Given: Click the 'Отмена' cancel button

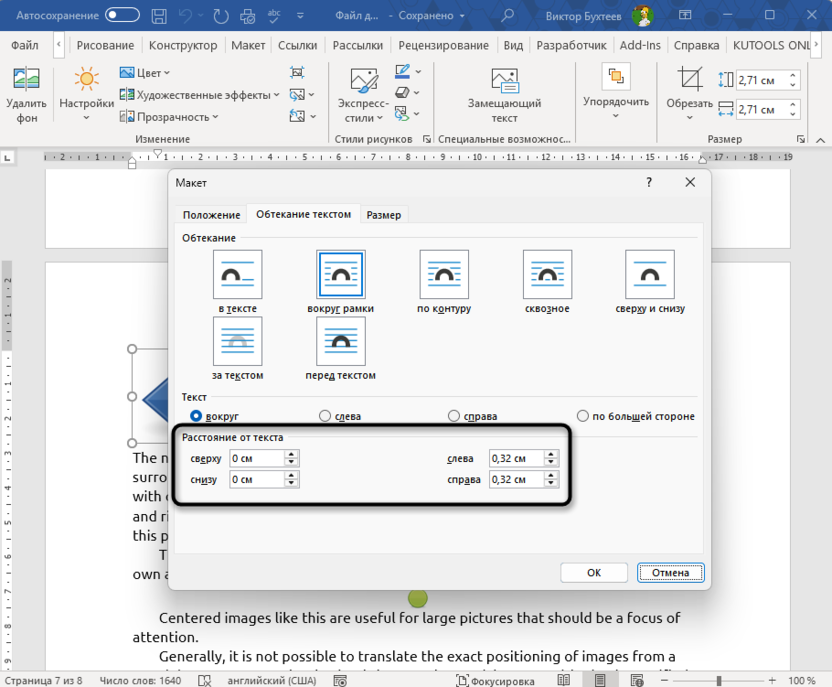Looking at the screenshot, I should [x=671, y=573].
